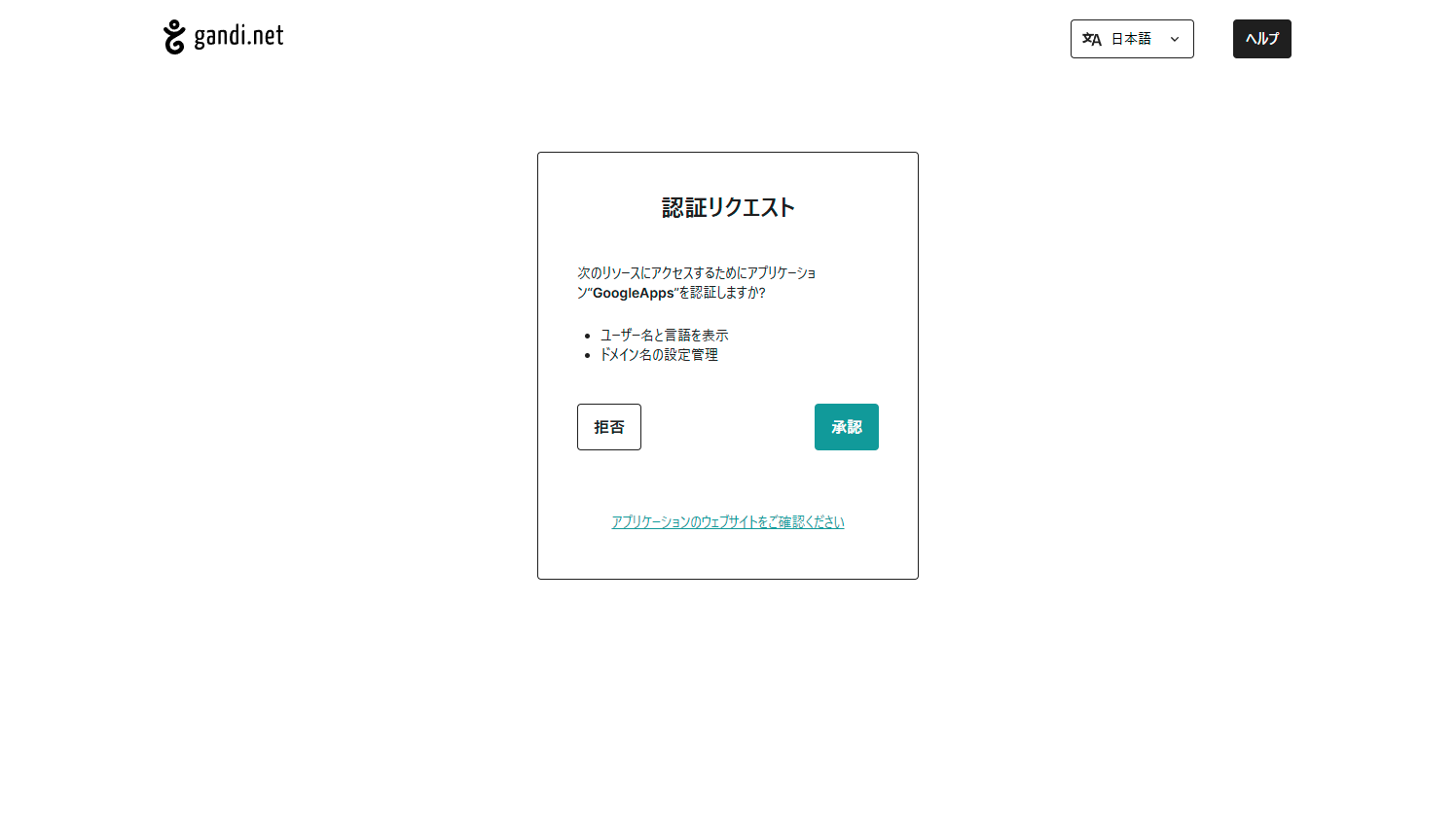Screen dimensions: 1456x819
Task: Click the 認証リクエスト heading
Action: pyautogui.click(x=728, y=207)
